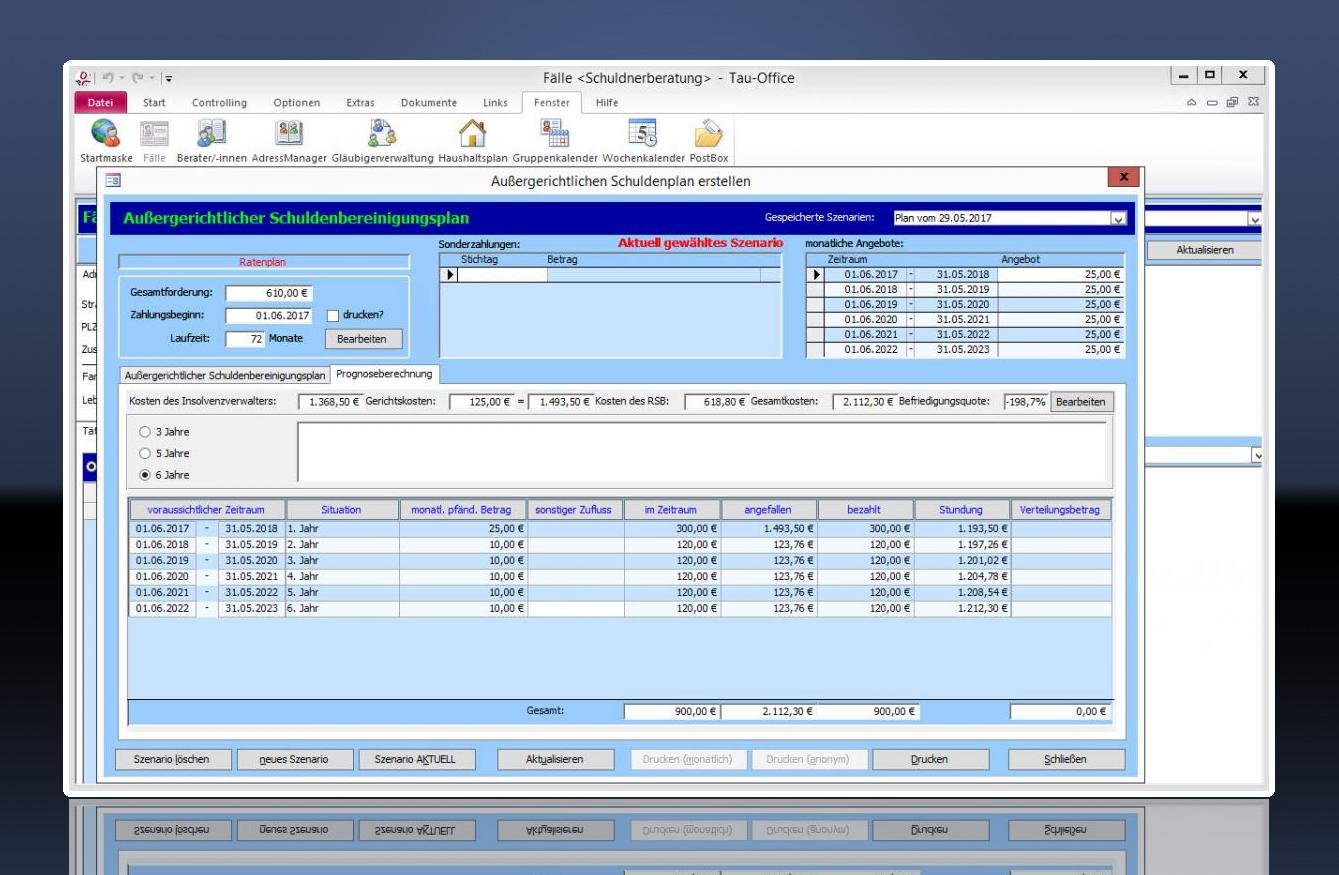Click the Gesamtforderung input field
1339x875 pixels.
pos(269,293)
